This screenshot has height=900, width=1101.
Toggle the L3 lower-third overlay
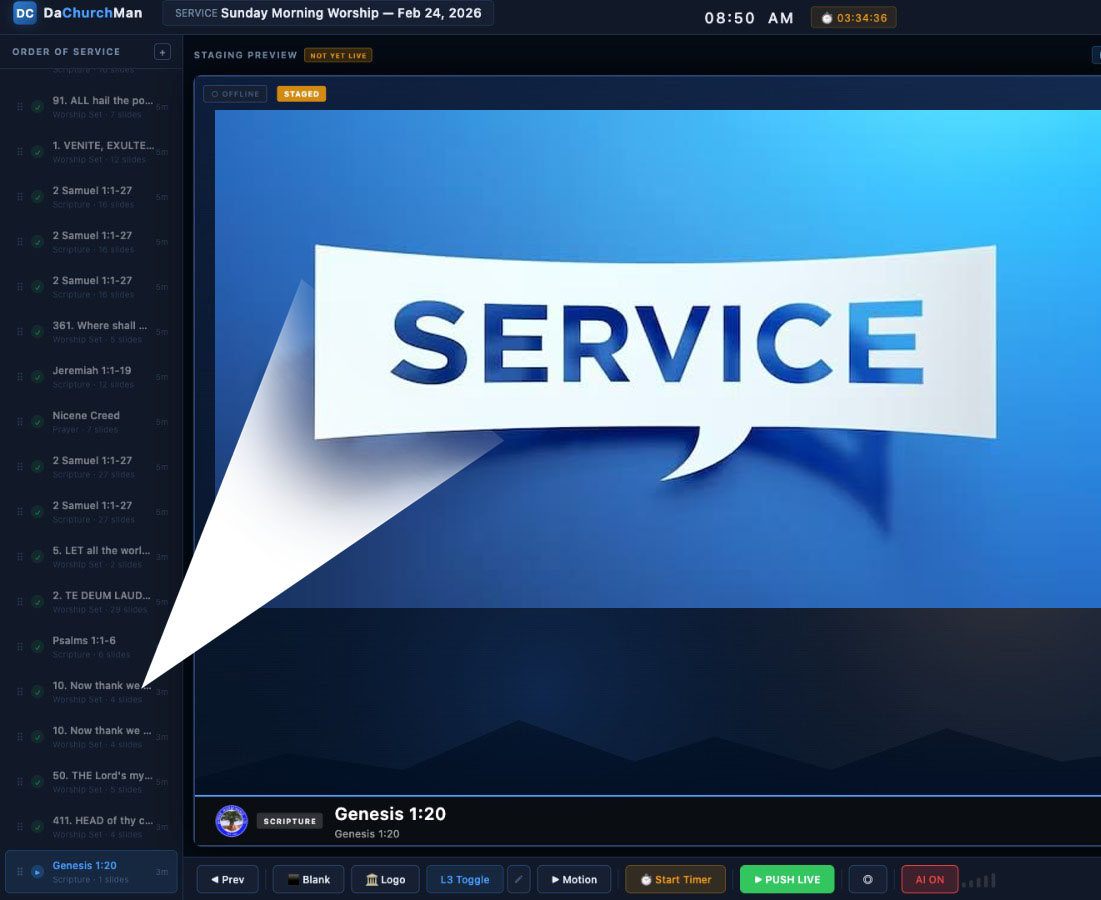tap(464, 879)
